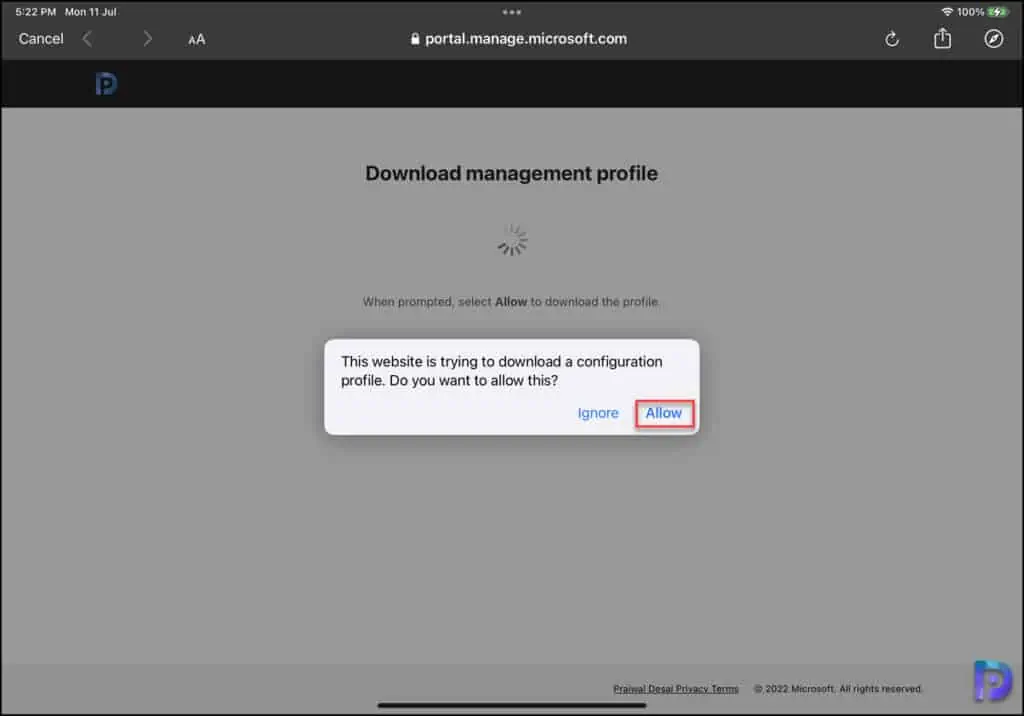The image size is (1024, 716).
Task: Go forward with the right chevron
Action: [148, 39]
